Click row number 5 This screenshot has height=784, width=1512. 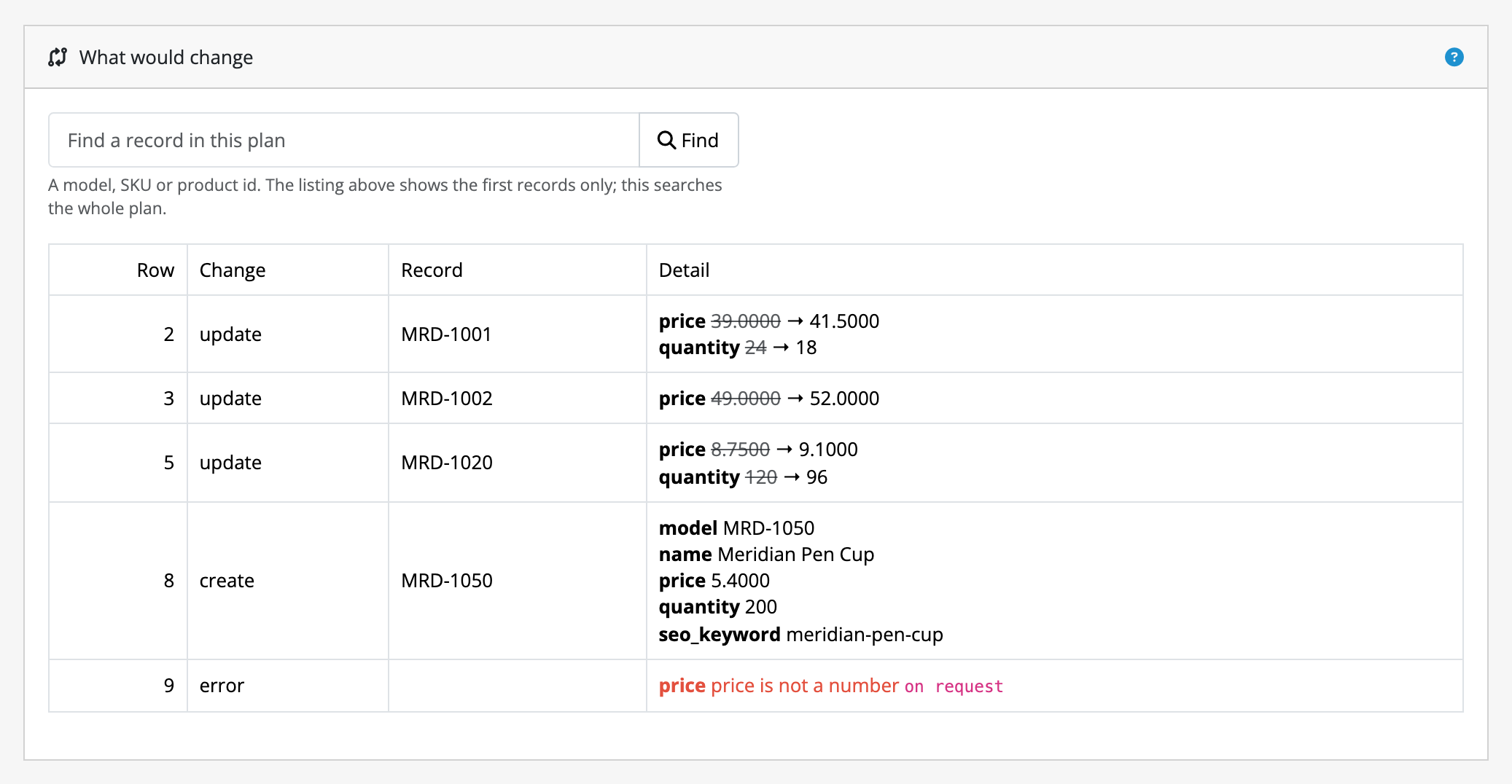pyautogui.click(x=169, y=463)
